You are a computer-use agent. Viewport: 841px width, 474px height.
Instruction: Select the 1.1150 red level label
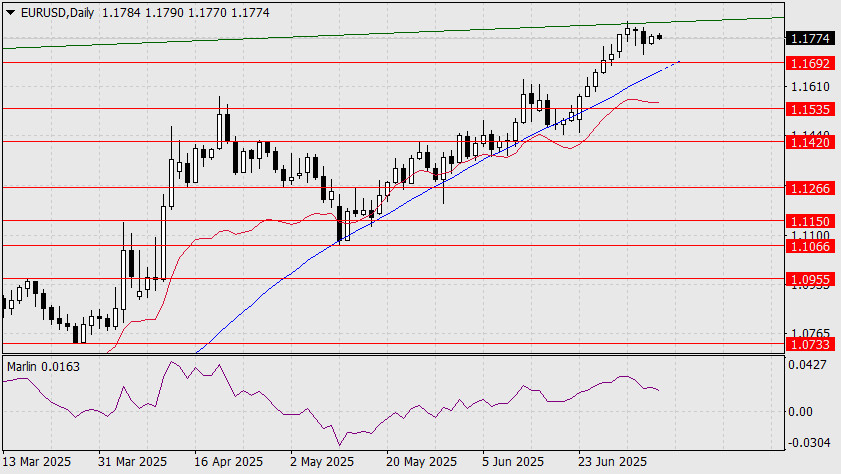point(810,221)
